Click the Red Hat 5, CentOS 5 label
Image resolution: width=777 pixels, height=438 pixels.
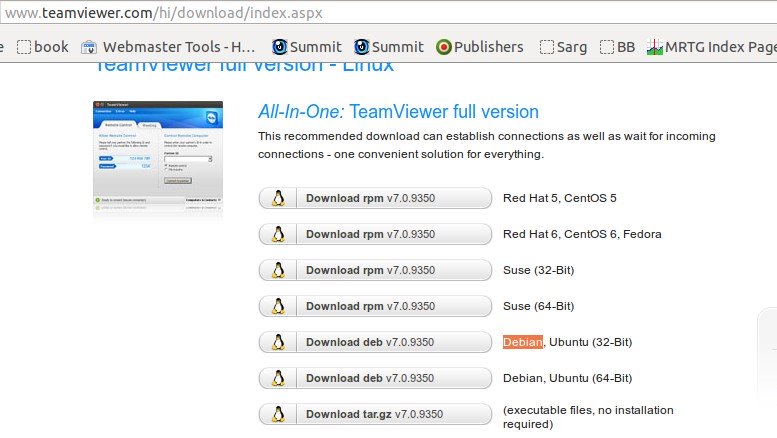(560, 198)
